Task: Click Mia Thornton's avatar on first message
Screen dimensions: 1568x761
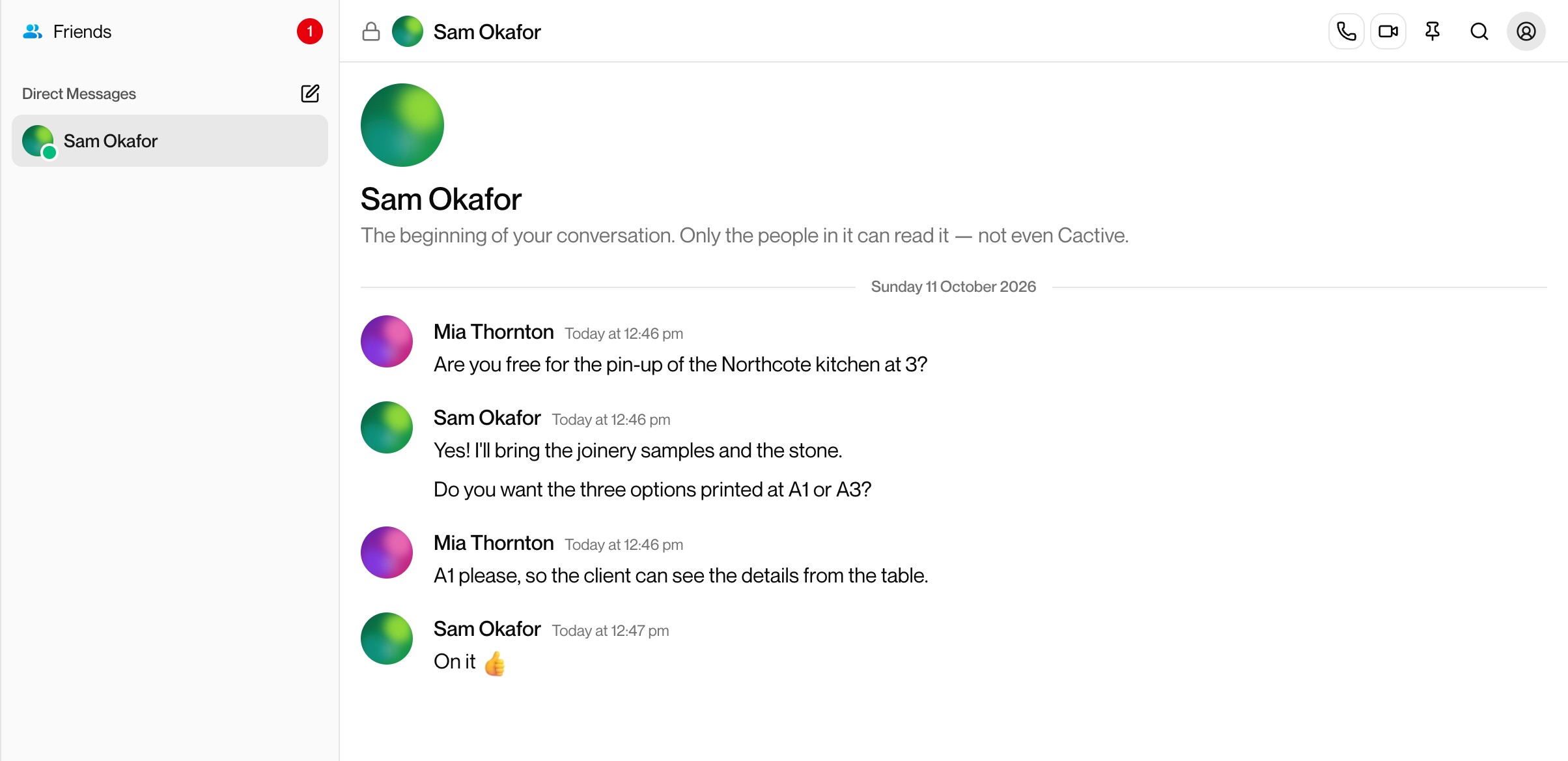Action: click(387, 341)
